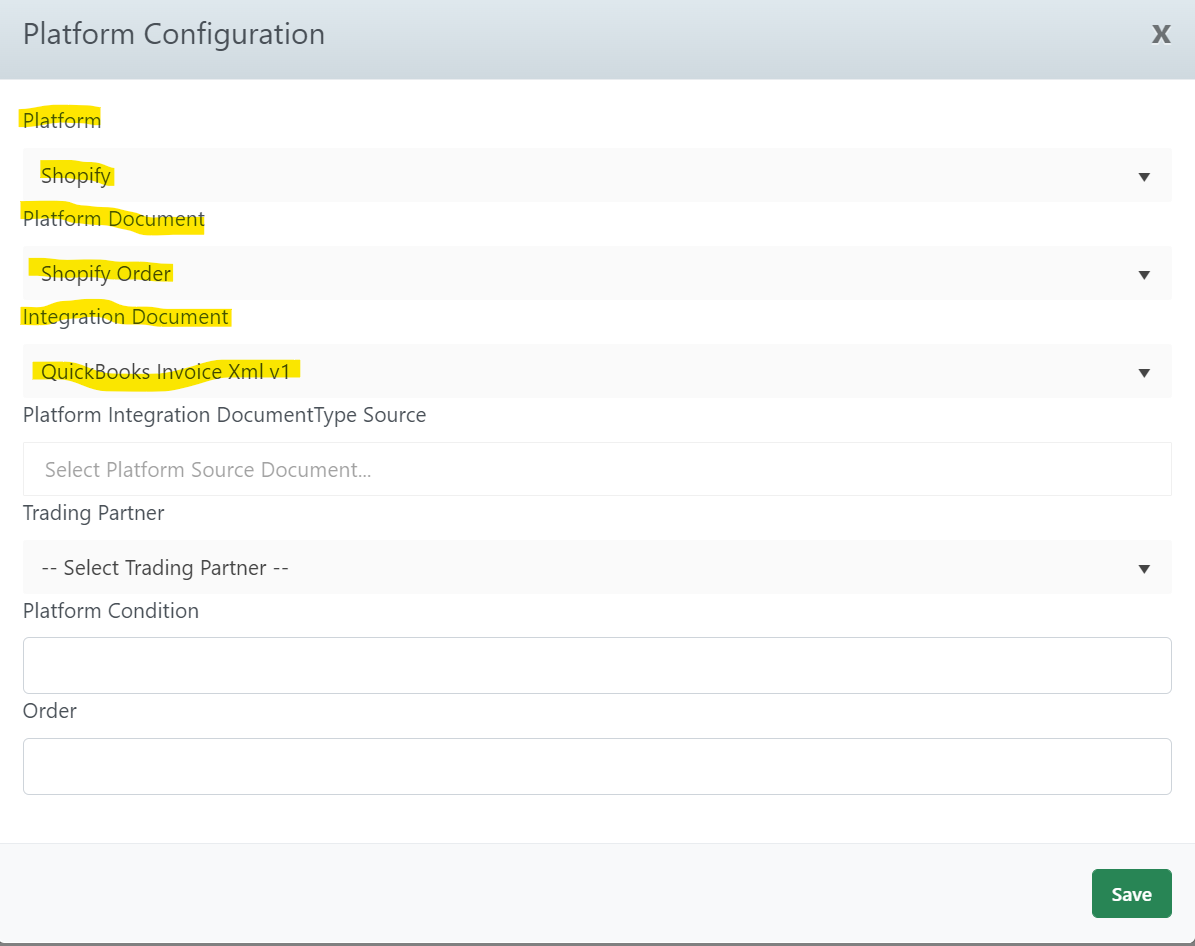Screen dimensions: 1195x946
Task: Click the Integration Document label
Action: tap(126, 317)
